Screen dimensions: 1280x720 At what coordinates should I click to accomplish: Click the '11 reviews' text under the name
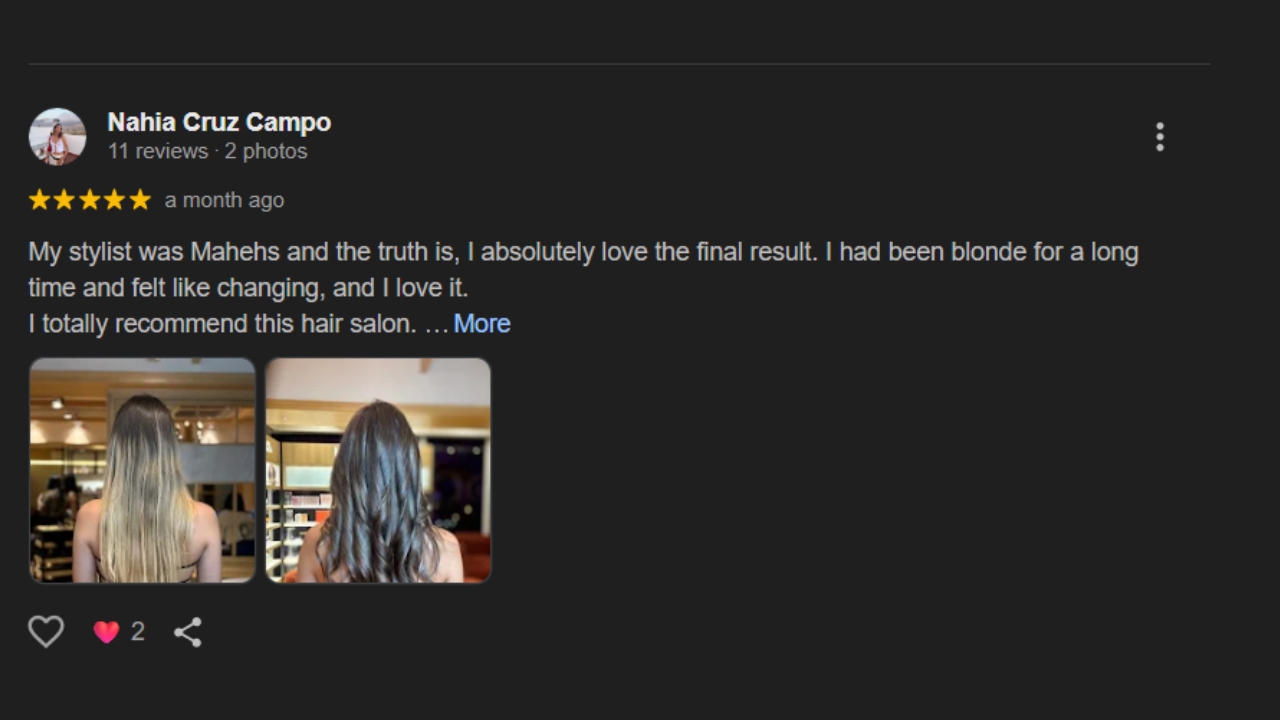point(158,151)
